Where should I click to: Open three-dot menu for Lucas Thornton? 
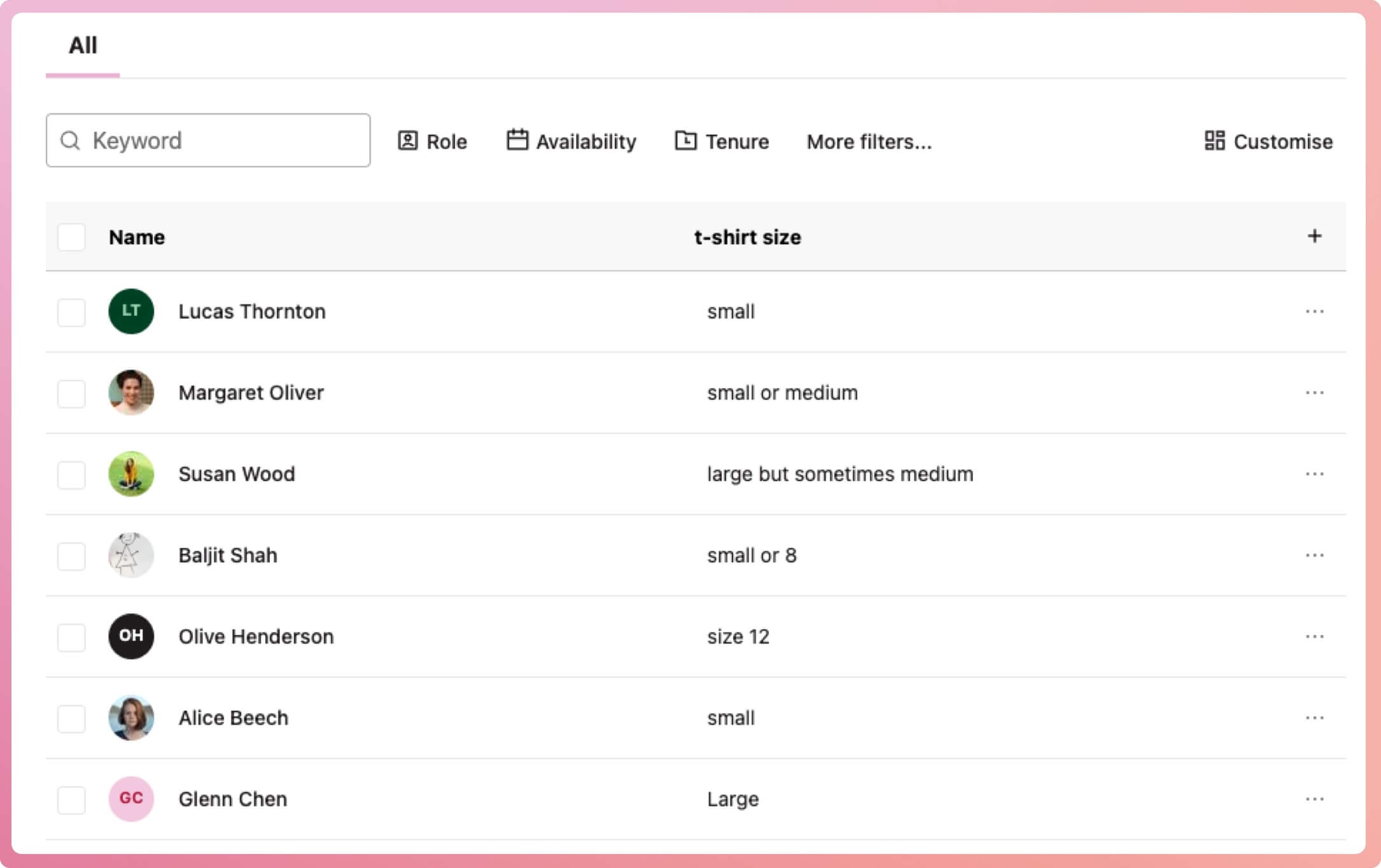click(x=1314, y=311)
